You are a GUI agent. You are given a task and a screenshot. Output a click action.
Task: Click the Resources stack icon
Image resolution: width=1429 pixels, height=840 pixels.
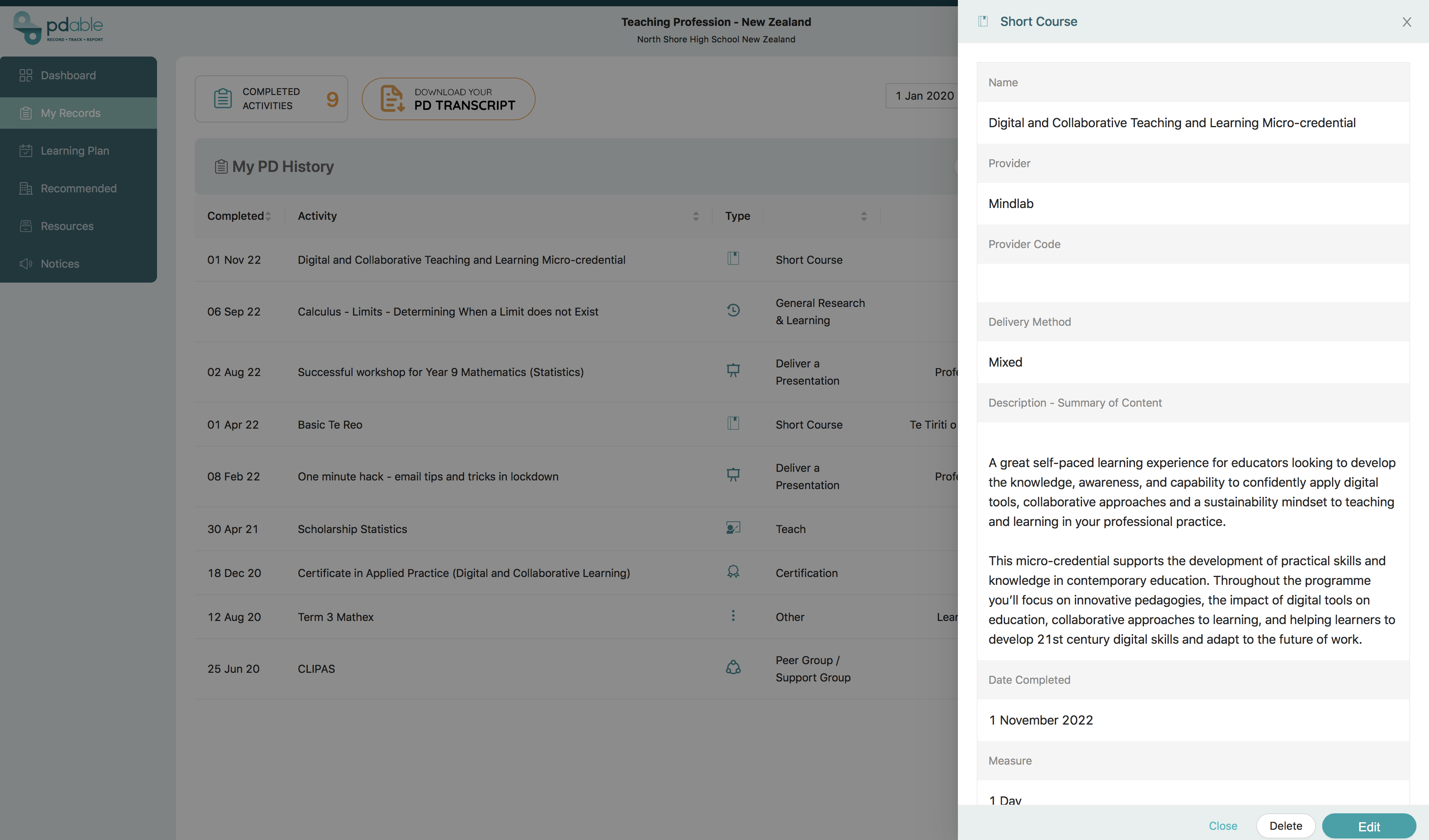tap(26, 226)
